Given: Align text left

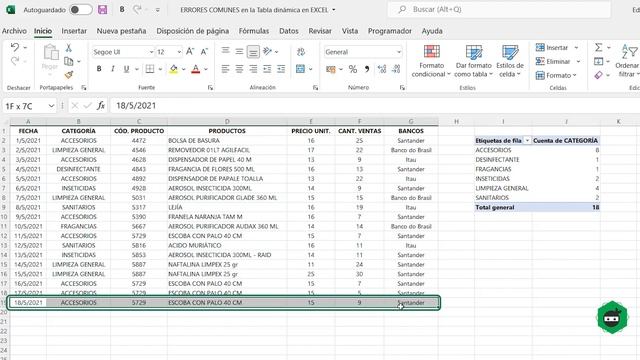Looking at the screenshot, I should pyautogui.click(x=225, y=69).
